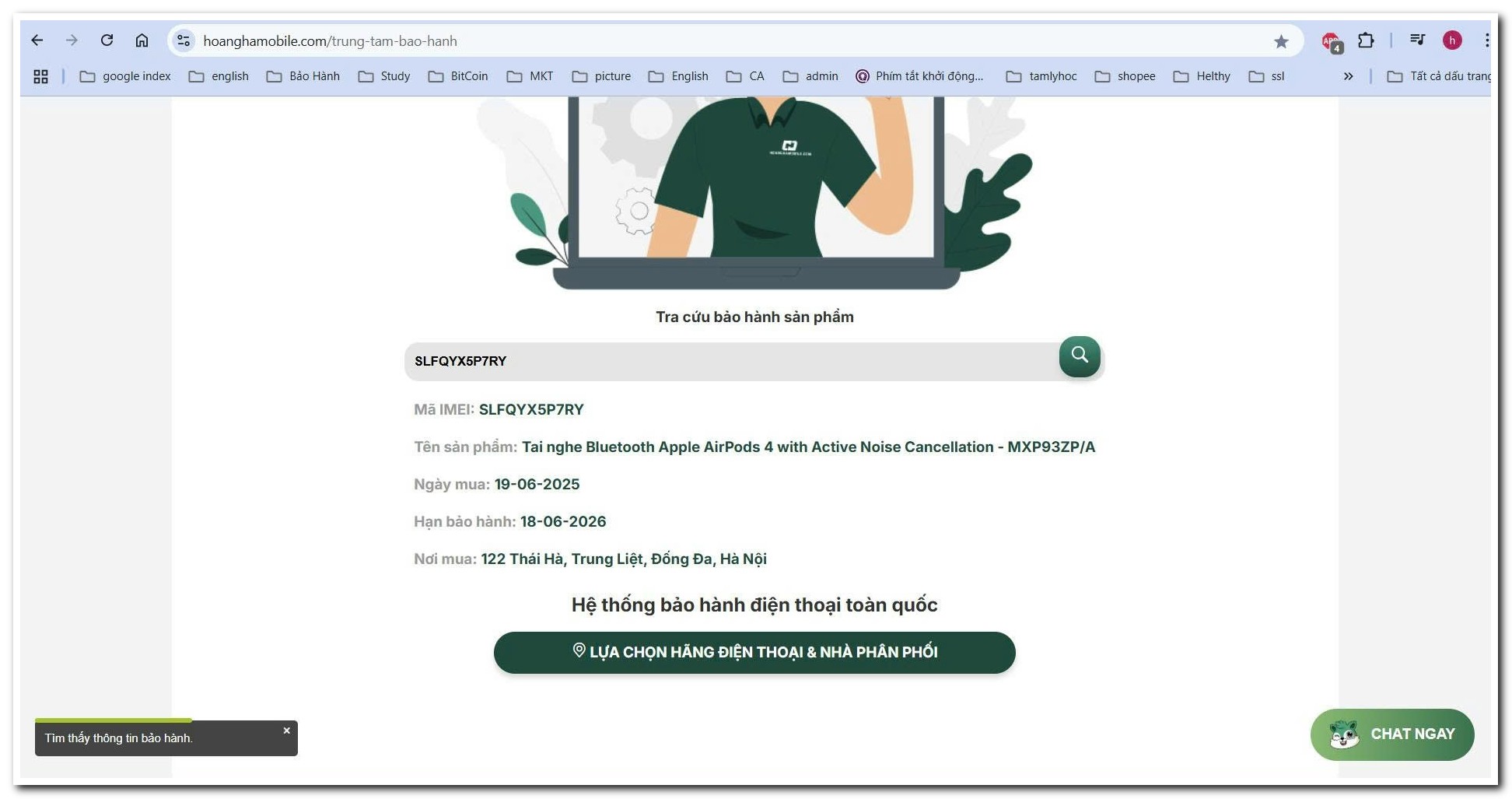Click purchase date 19-06-2025
The image size is (1512, 799).
pyautogui.click(x=537, y=484)
